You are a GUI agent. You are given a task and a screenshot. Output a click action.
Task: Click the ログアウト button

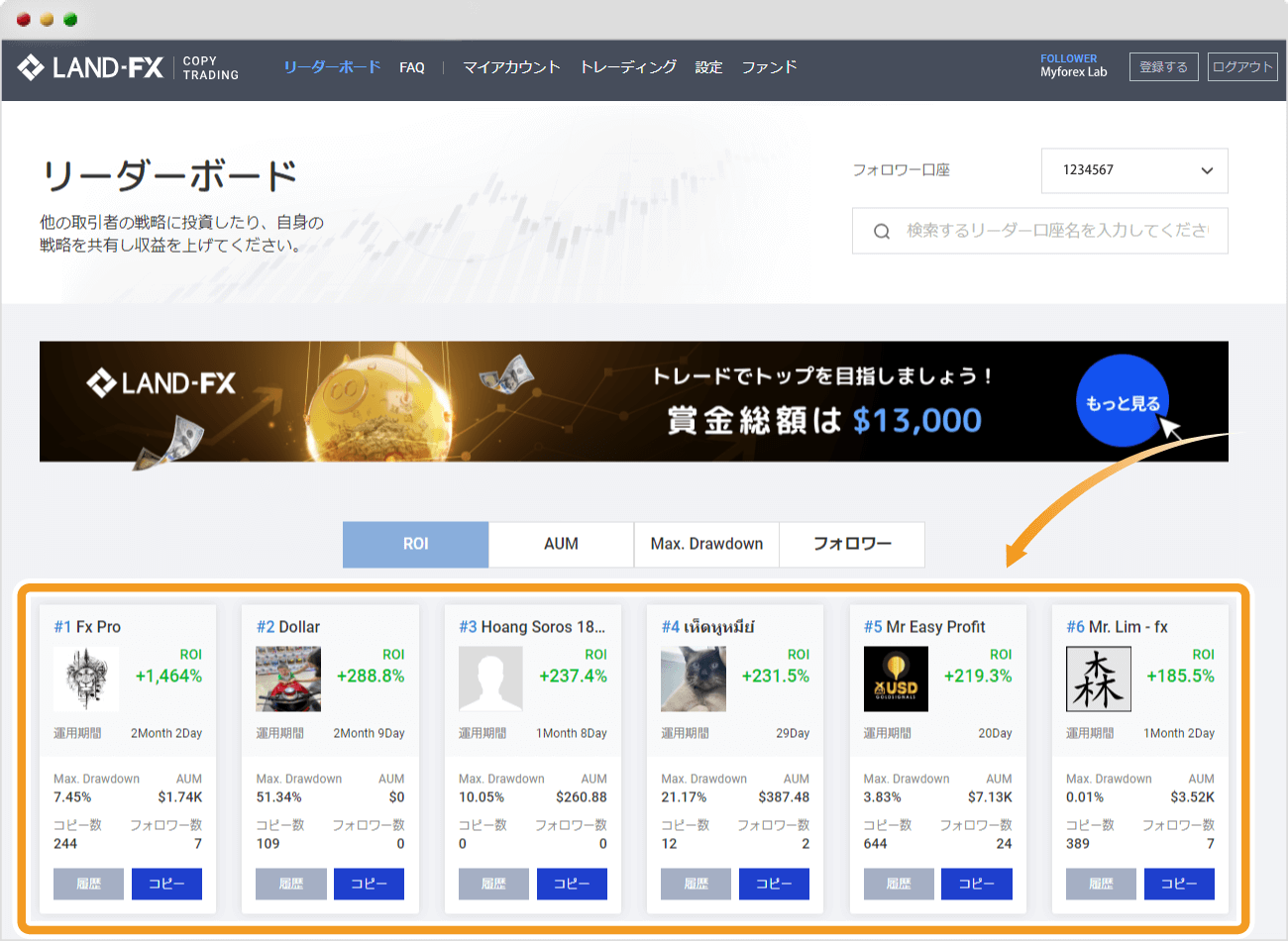pos(1242,67)
